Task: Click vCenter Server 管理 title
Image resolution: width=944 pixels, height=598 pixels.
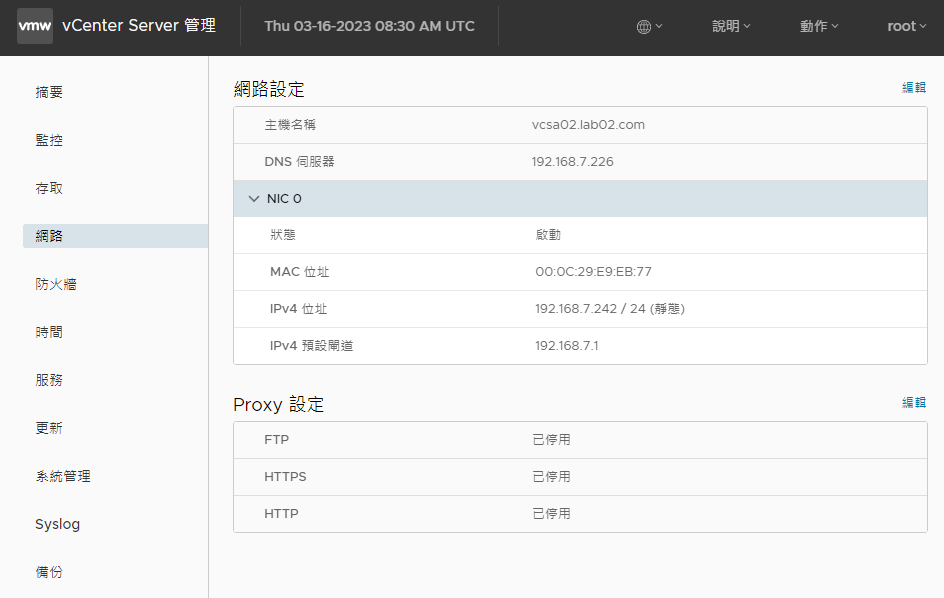Action: coord(139,25)
